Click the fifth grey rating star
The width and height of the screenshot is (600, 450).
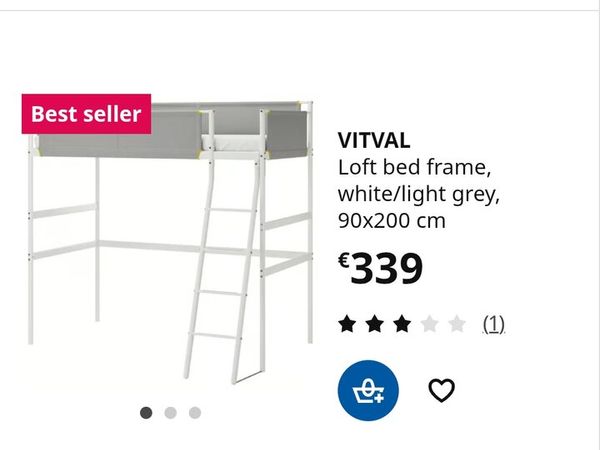tap(457, 324)
